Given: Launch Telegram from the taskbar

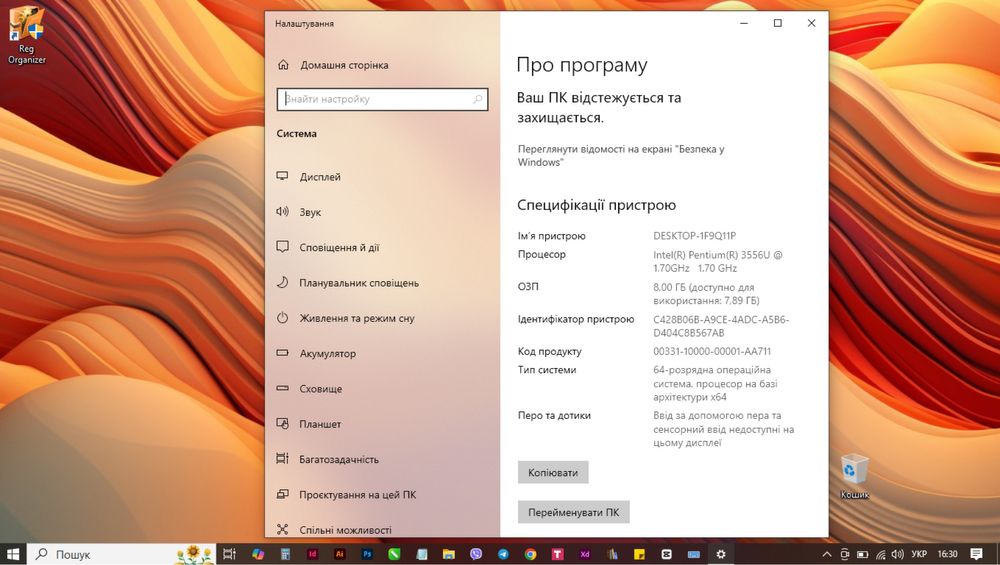Looking at the screenshot, I should pos(503,554).
